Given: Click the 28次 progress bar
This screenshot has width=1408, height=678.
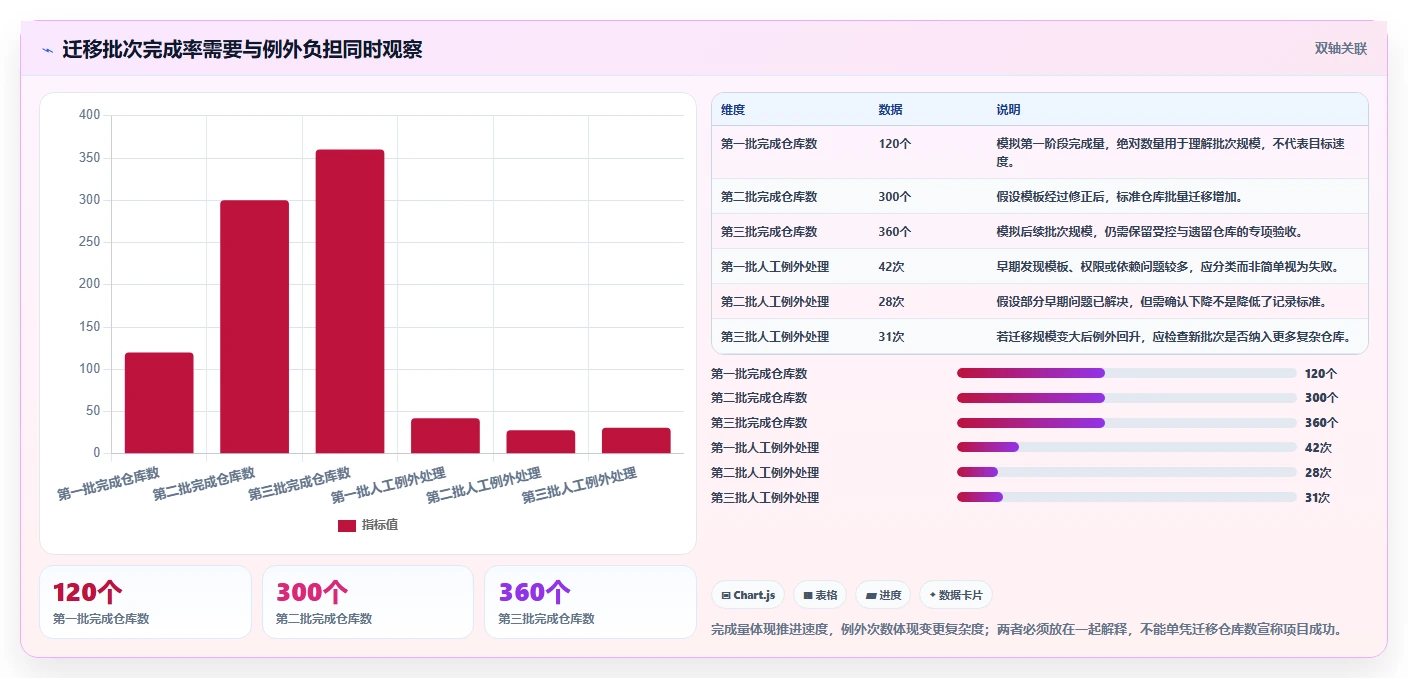Looking at the screenshot, I should pyautogui.click(x=1126, y=473).
